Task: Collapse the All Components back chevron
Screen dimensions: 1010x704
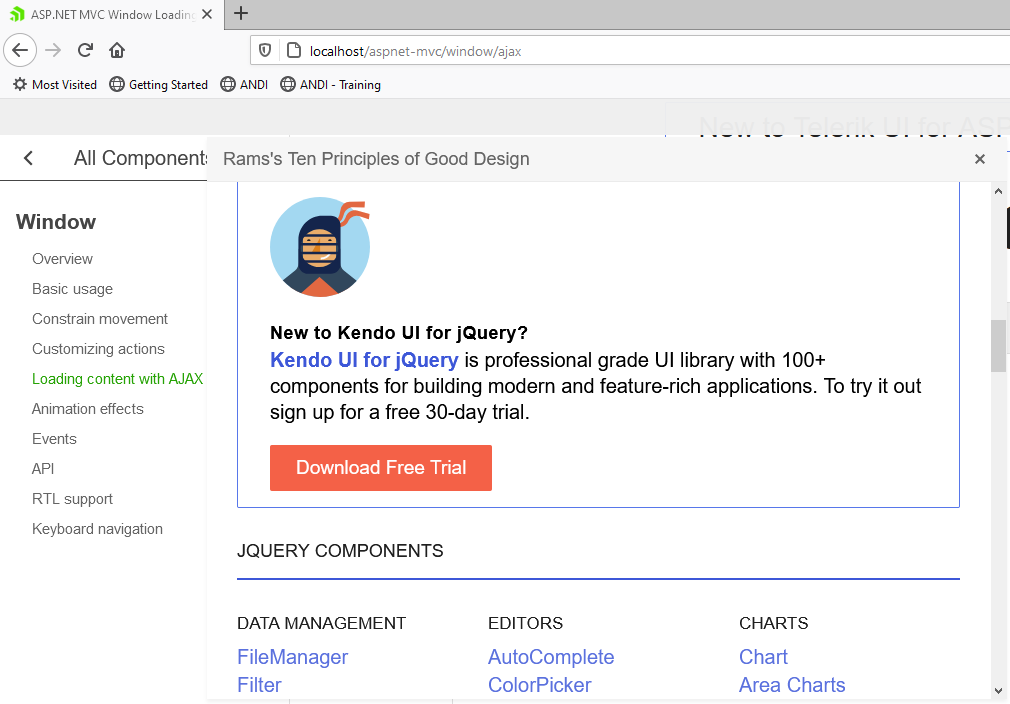Action: (28, 158)
